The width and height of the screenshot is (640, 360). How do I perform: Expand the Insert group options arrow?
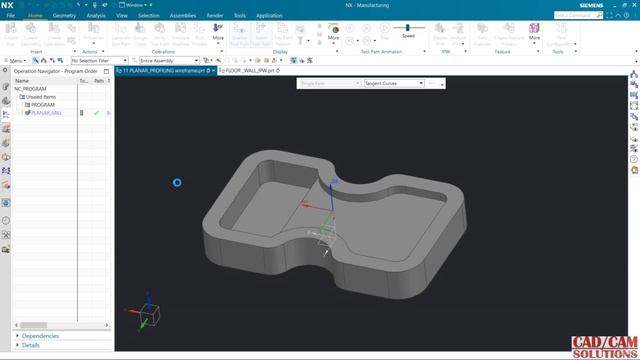pyautogui.click(x=75, y=51)
